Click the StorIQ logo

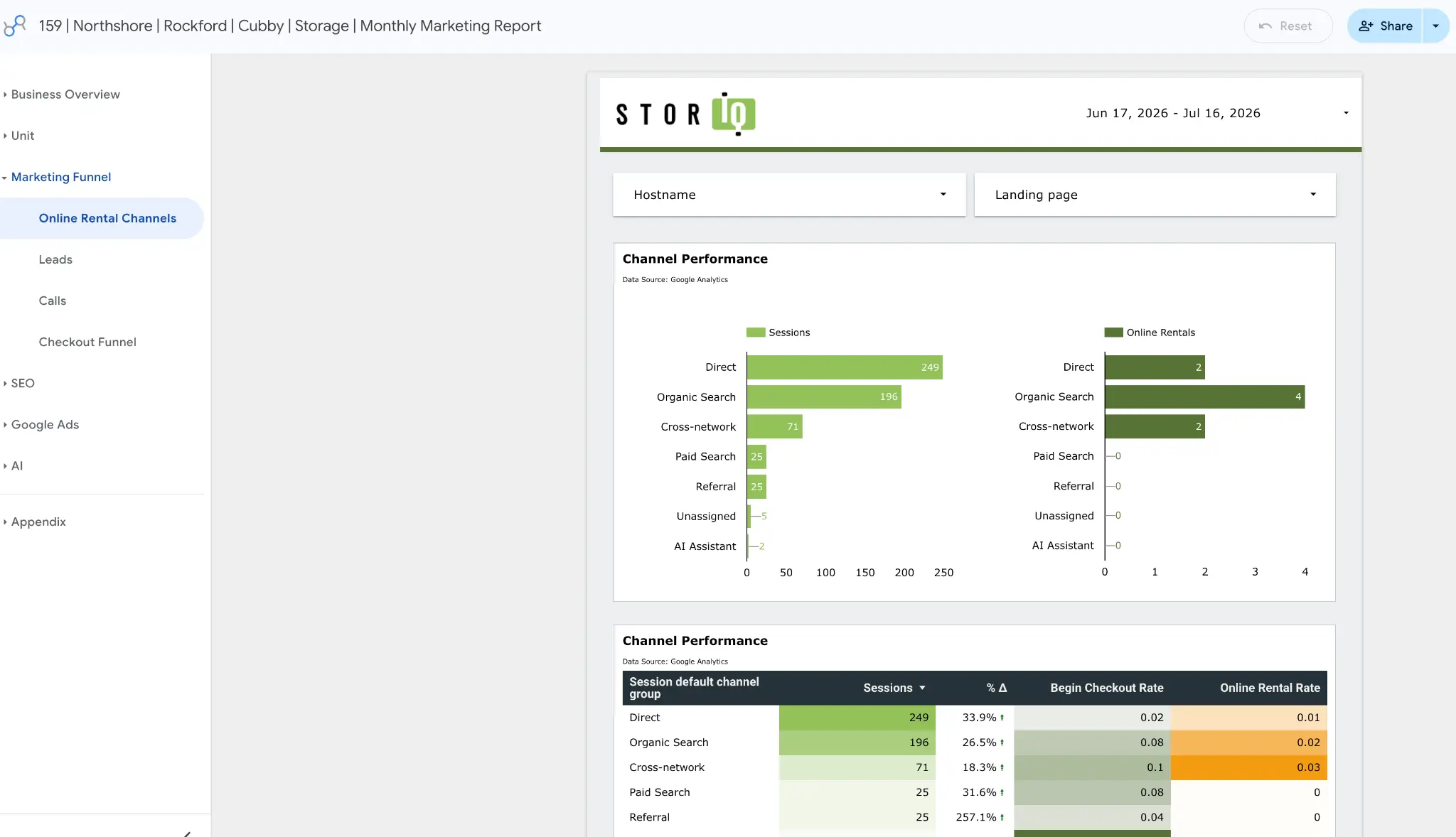click(685, 114)
